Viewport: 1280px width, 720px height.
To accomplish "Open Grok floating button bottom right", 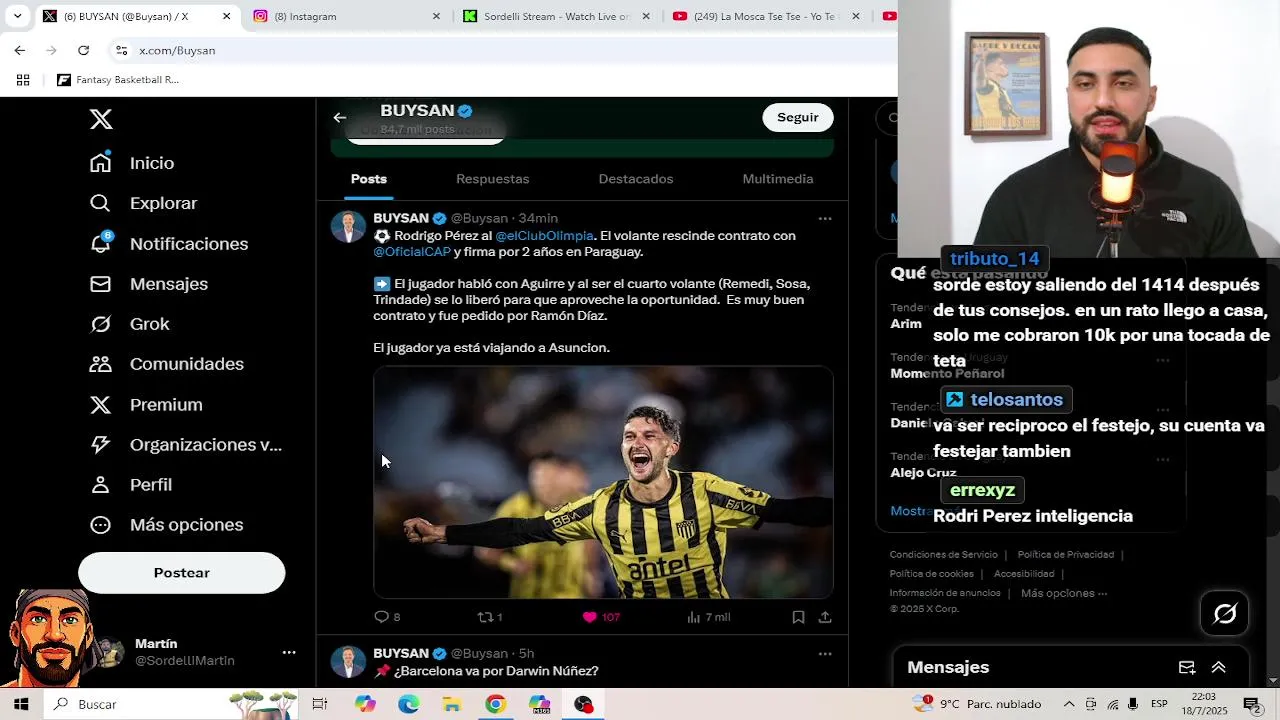I will click(1225, 613).
